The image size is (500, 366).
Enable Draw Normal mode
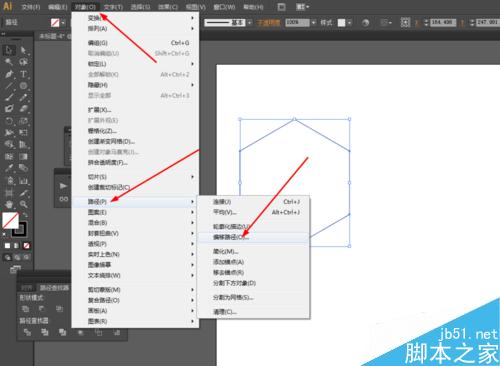(7, 257)
